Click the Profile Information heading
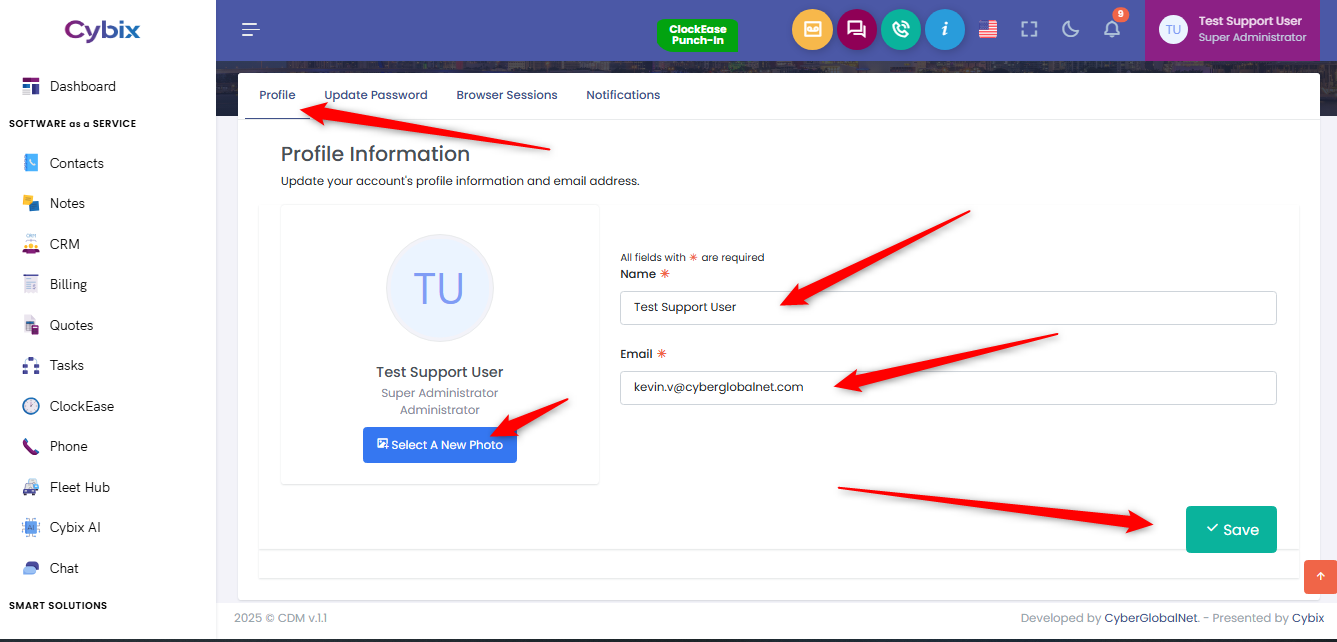Image resolution: width=1337 pixels, height=642 pixels. click(375, 154)
